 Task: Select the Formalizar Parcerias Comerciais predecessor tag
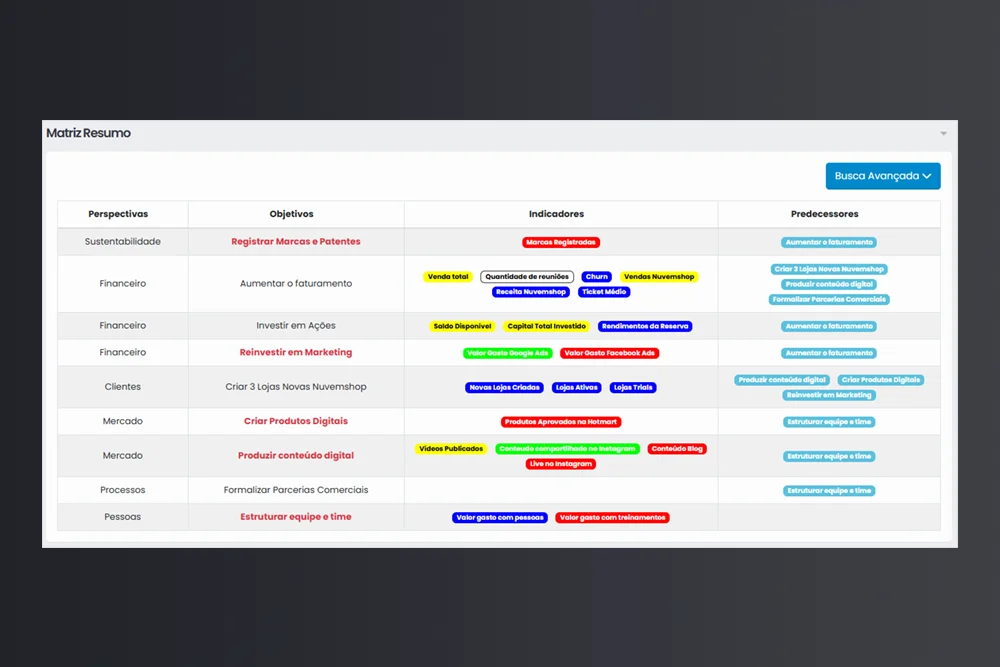829,299
